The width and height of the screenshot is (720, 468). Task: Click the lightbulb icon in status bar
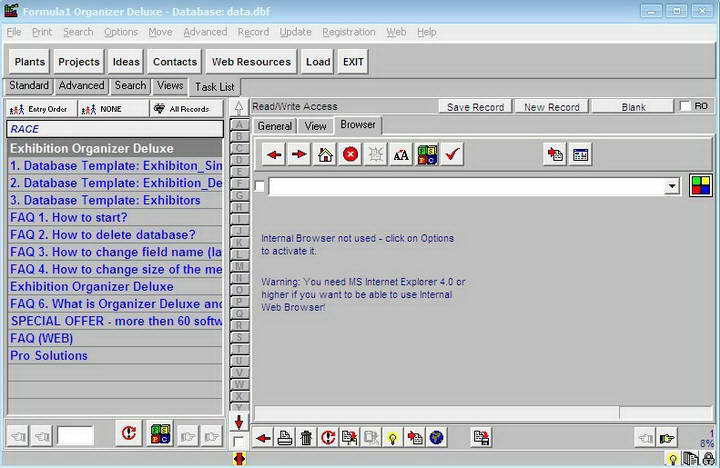(x=672, y=458)
